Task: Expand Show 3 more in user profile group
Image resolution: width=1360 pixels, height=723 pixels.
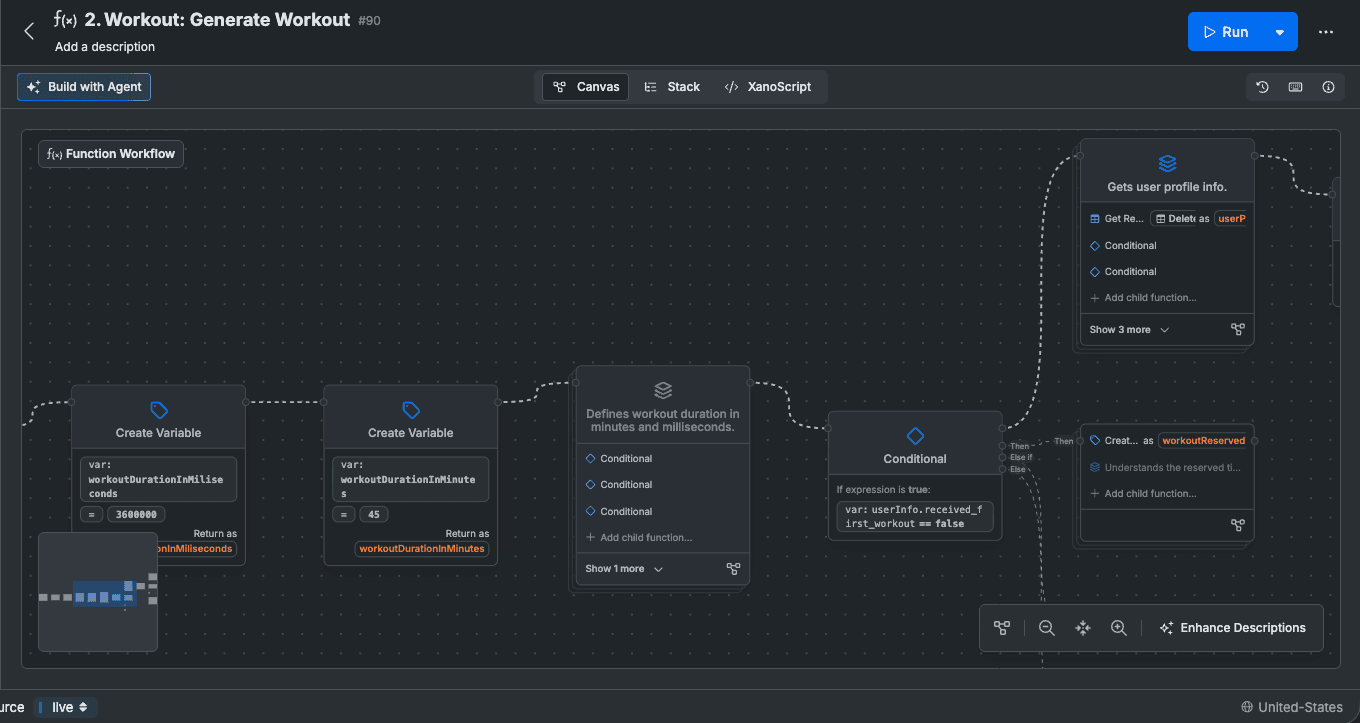Action: 1129,330
